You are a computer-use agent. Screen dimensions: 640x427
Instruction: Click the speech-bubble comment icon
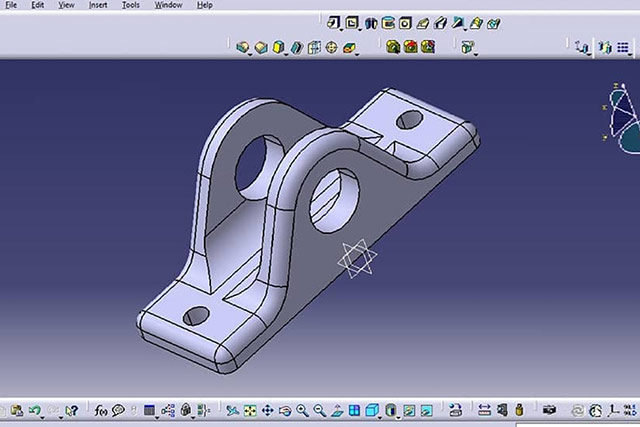click(x=118, y=410)
